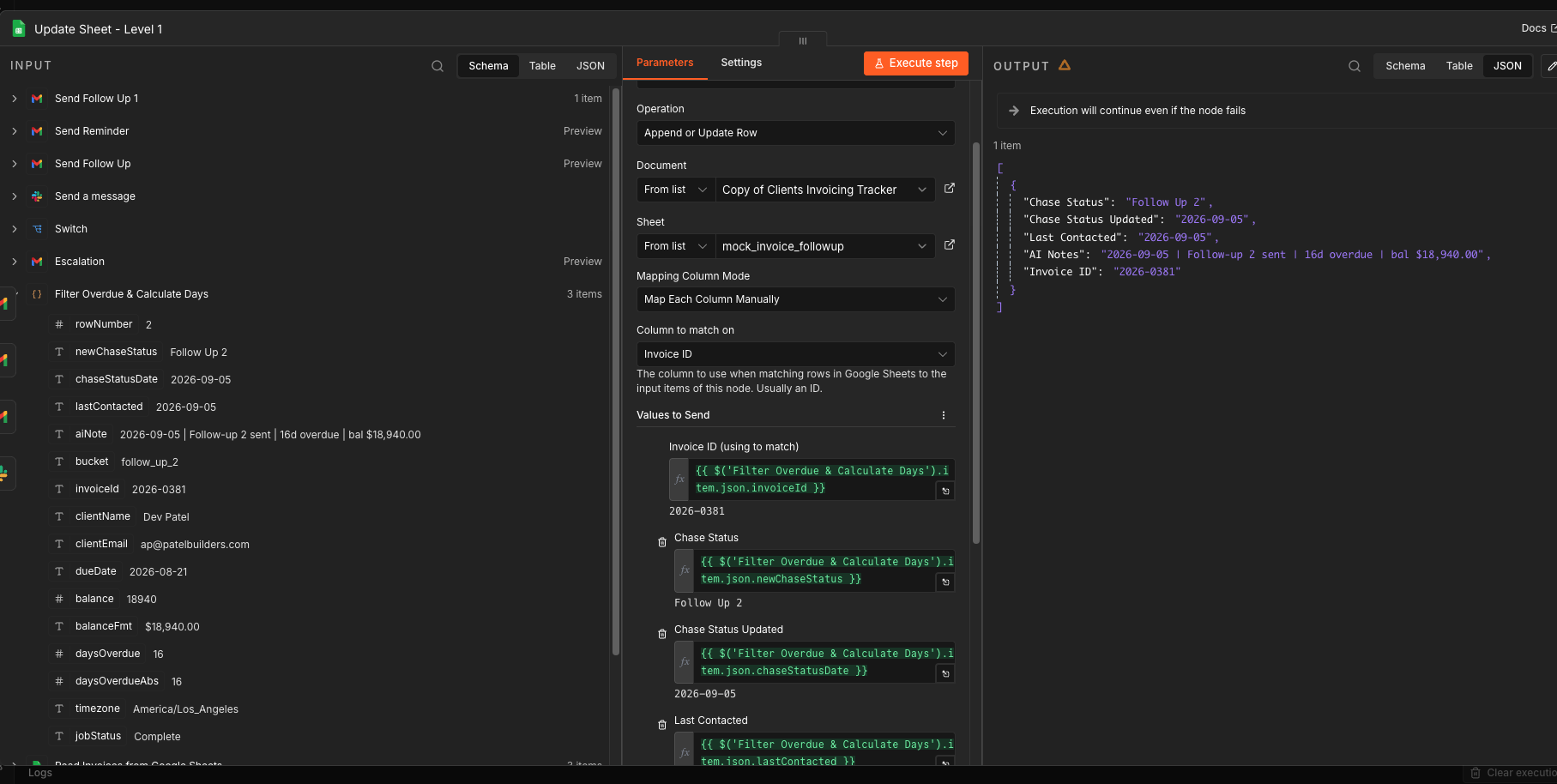
Task: Switch INPUT view to Schema
Action: 488,66
